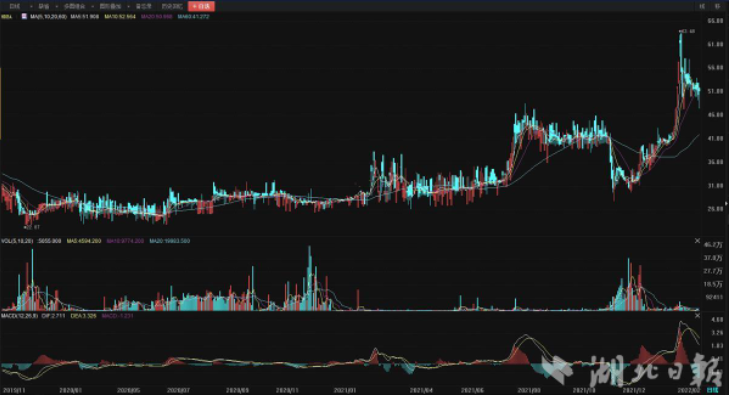Click the DEA value label in the MACD panel
729x396 pixels.
83,316
